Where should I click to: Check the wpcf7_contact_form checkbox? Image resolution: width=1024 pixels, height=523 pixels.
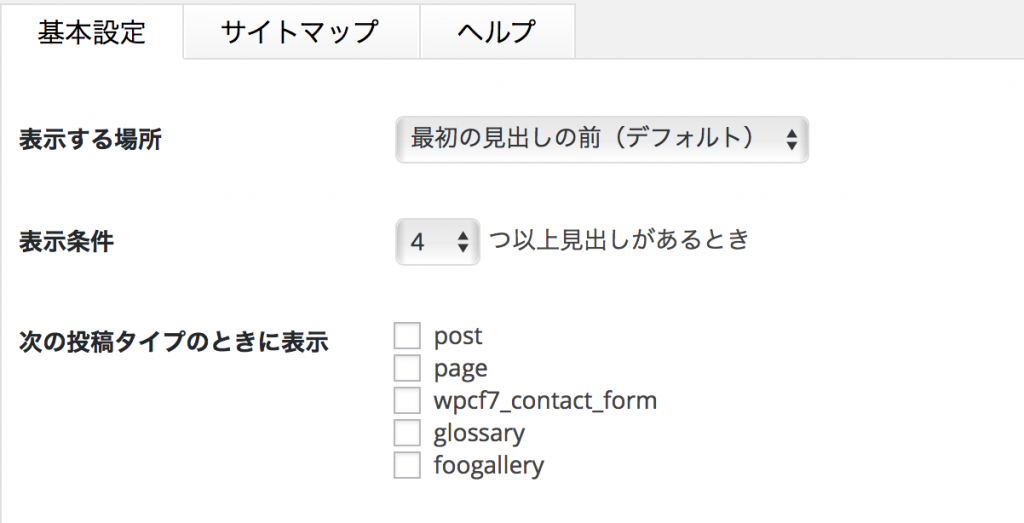point(407,401)
